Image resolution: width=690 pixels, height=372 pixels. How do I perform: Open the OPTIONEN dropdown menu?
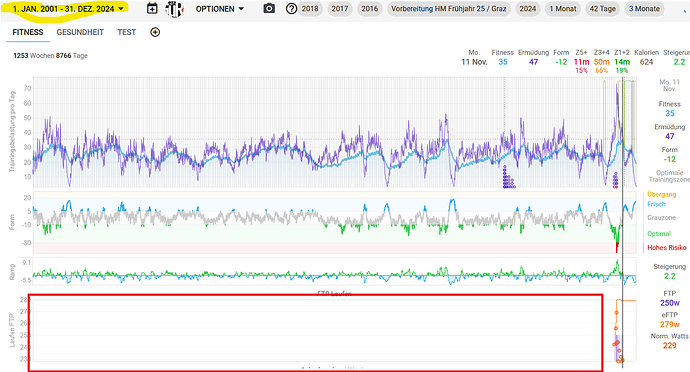(x=220, y=9)
